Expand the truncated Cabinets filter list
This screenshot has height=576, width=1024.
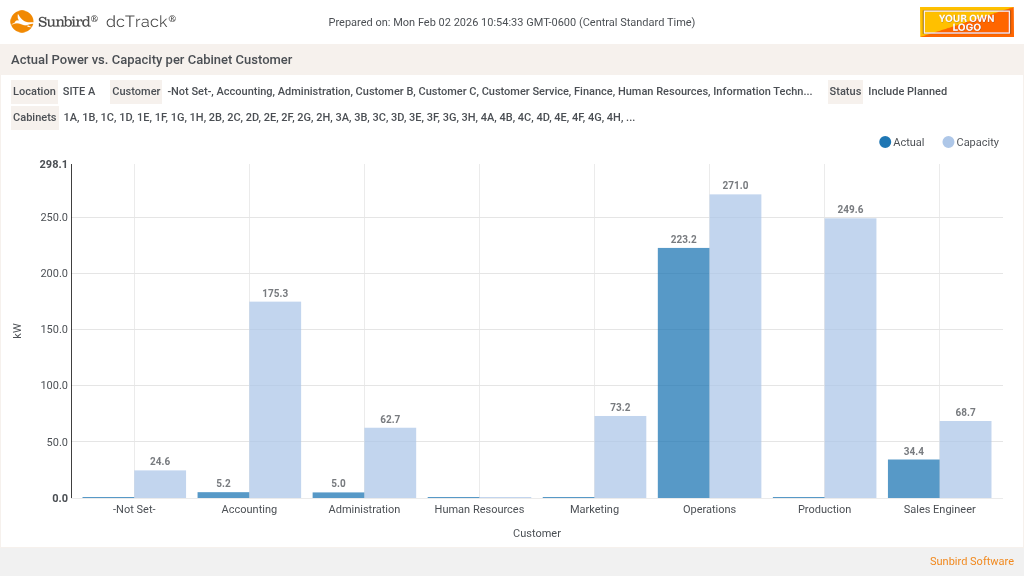pyautogui.click(x=349, y=117)
